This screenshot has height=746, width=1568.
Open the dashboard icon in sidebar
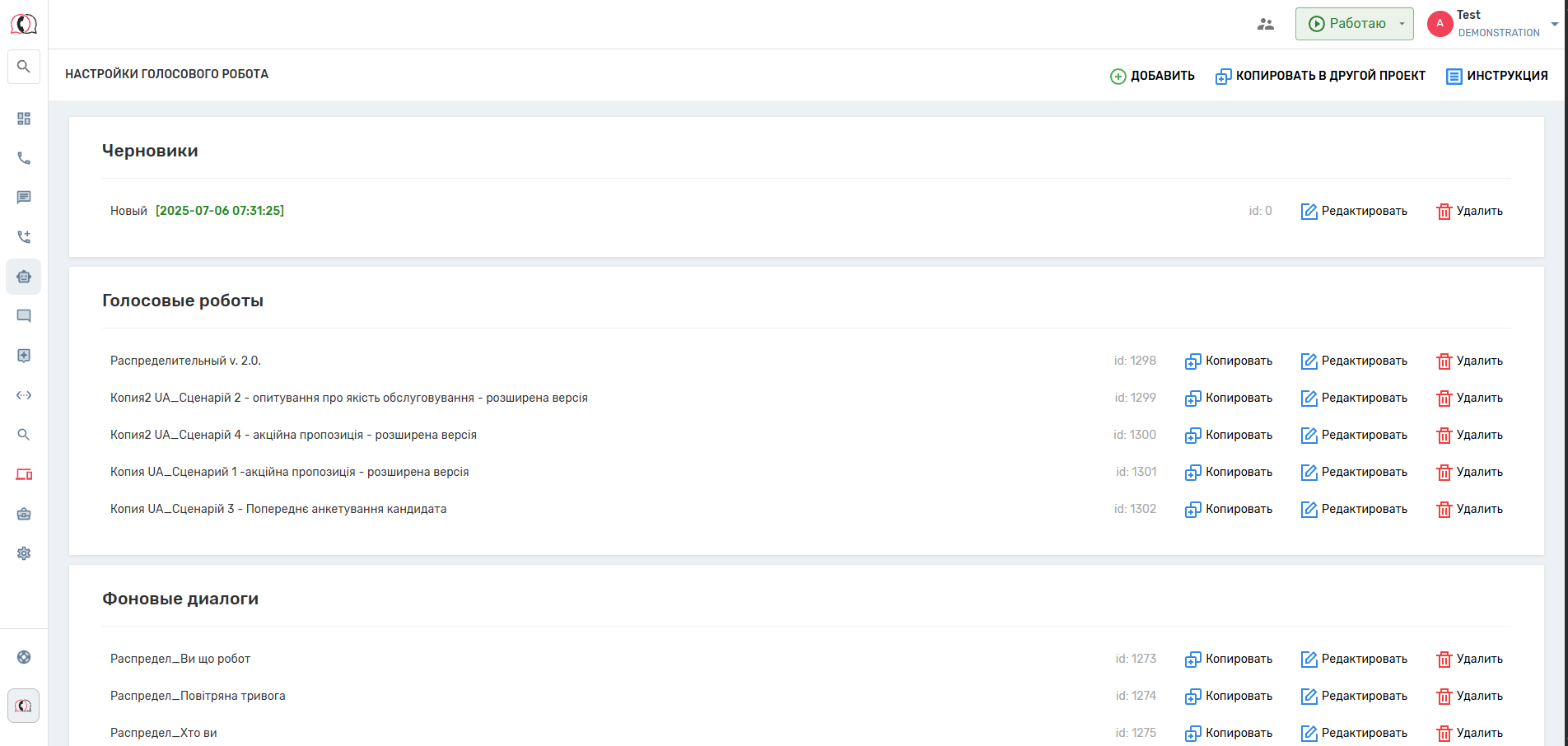24,119
